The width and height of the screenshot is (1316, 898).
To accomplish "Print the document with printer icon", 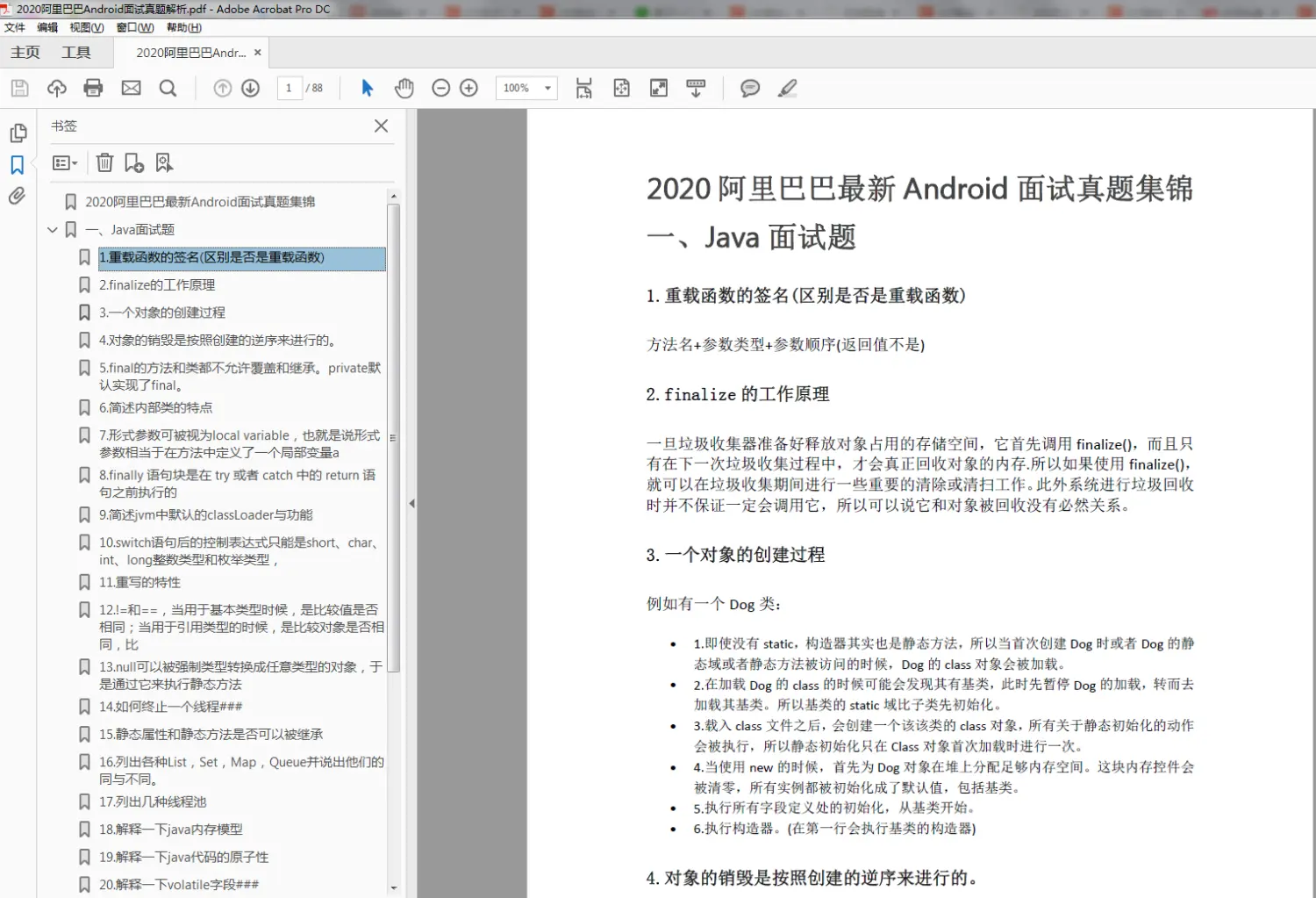I will coord(93,88).
